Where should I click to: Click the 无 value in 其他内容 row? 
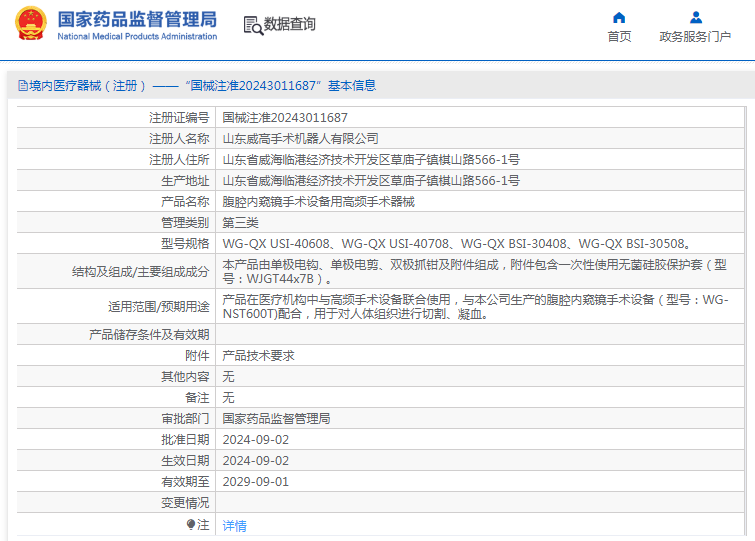[228, 376]
